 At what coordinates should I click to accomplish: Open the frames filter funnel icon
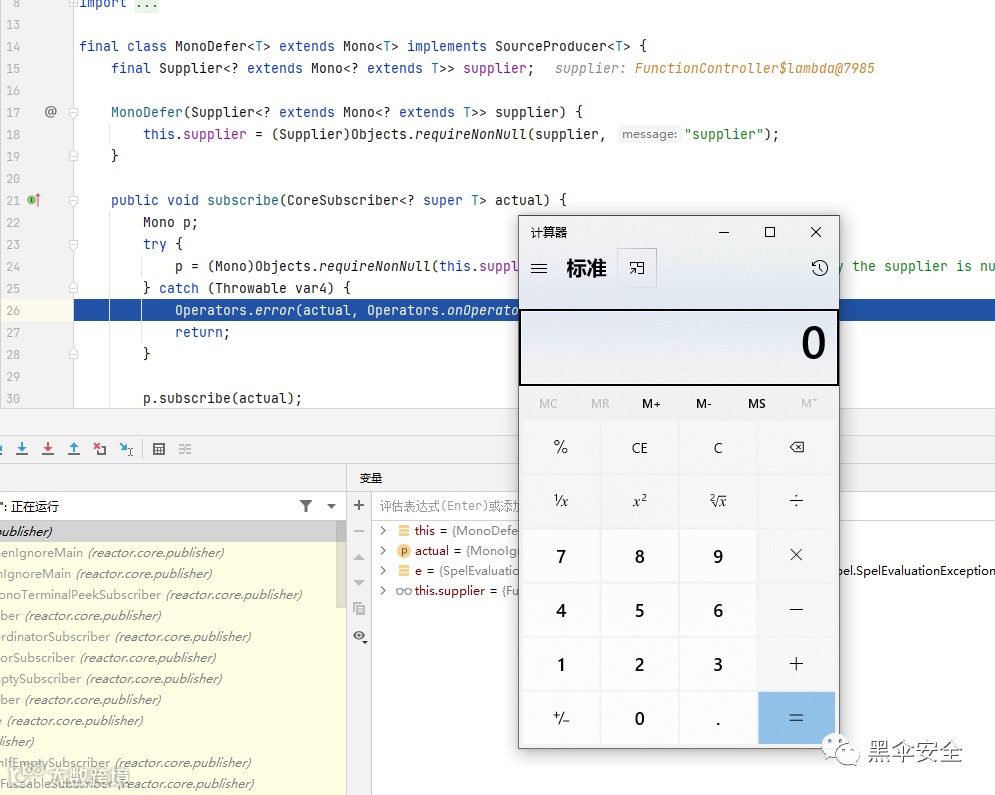[306, 506]
